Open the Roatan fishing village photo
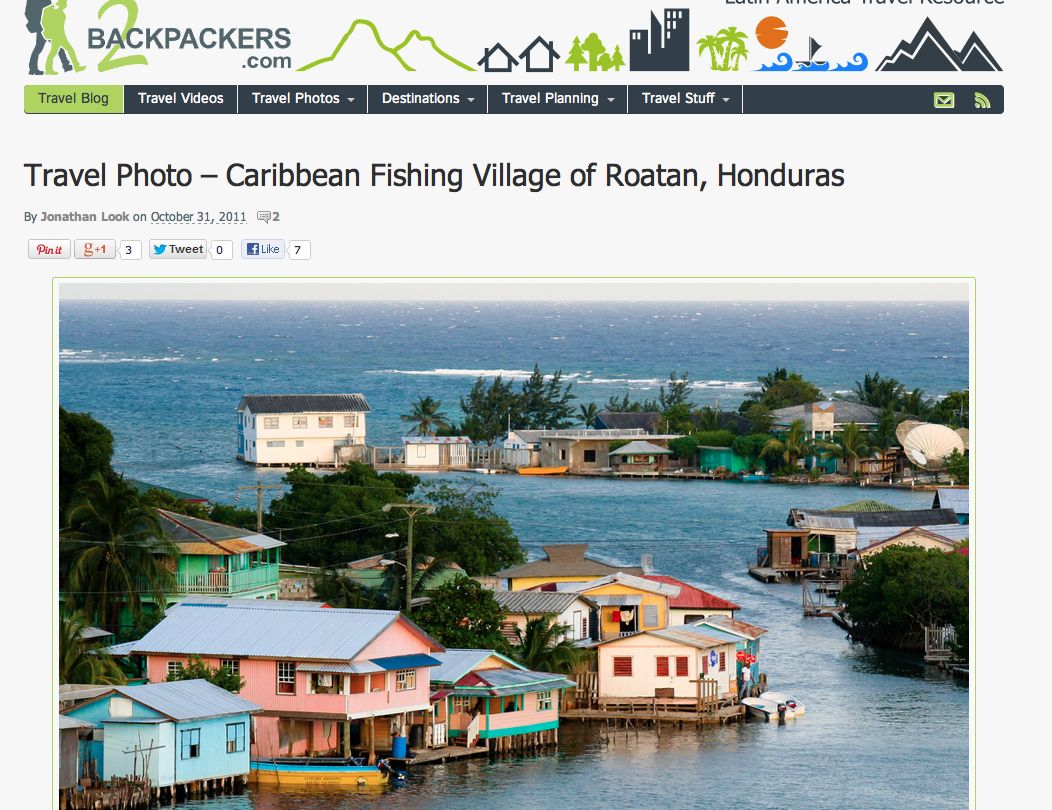 (514, 546)
